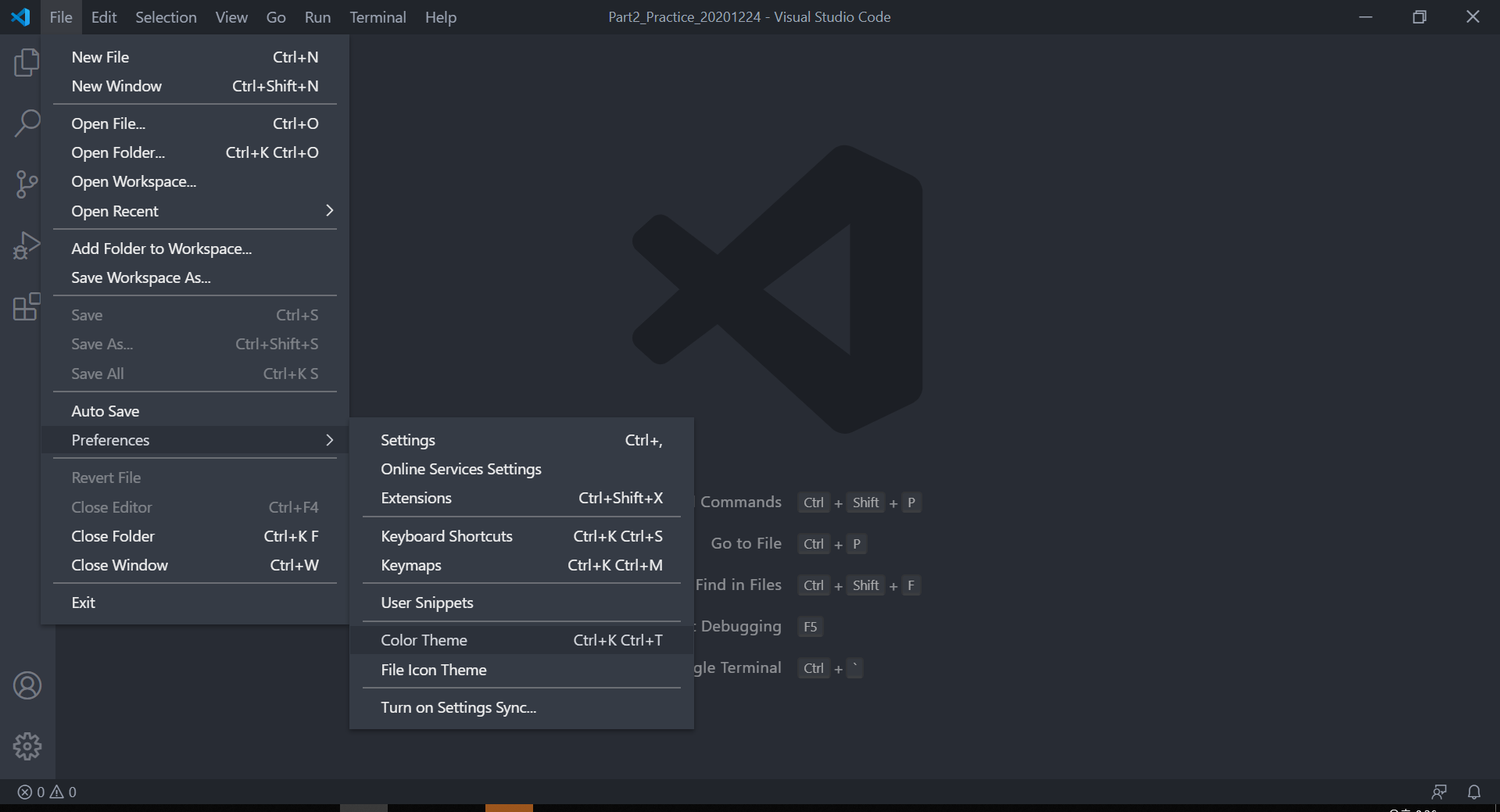Choose Close Window menu entry

coord(195,565)
